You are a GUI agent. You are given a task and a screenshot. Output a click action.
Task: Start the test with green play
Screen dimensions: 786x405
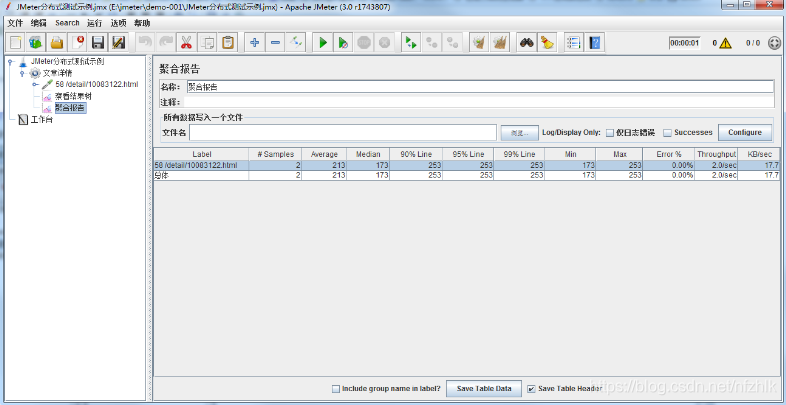pos(323,43)
